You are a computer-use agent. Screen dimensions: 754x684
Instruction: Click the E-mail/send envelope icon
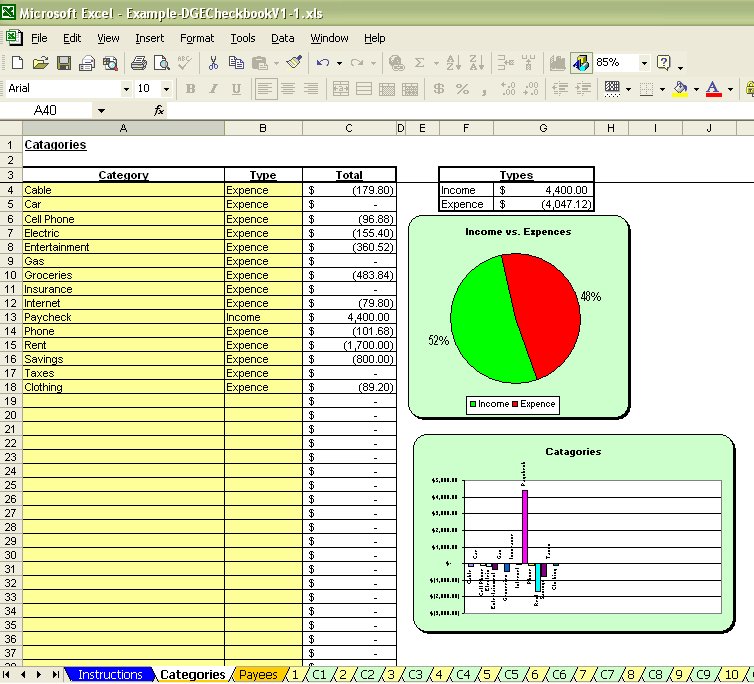[x=87, y=63]
